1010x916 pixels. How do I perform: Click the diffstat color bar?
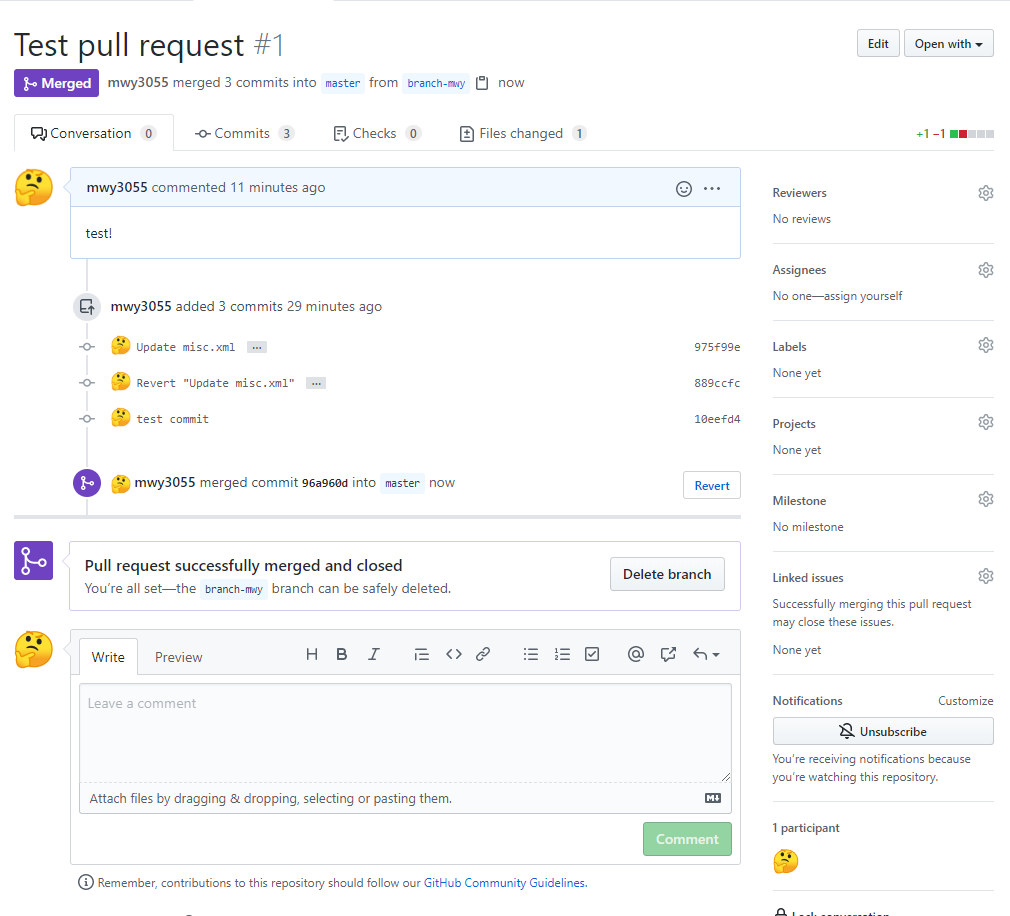tap(972, 134)
